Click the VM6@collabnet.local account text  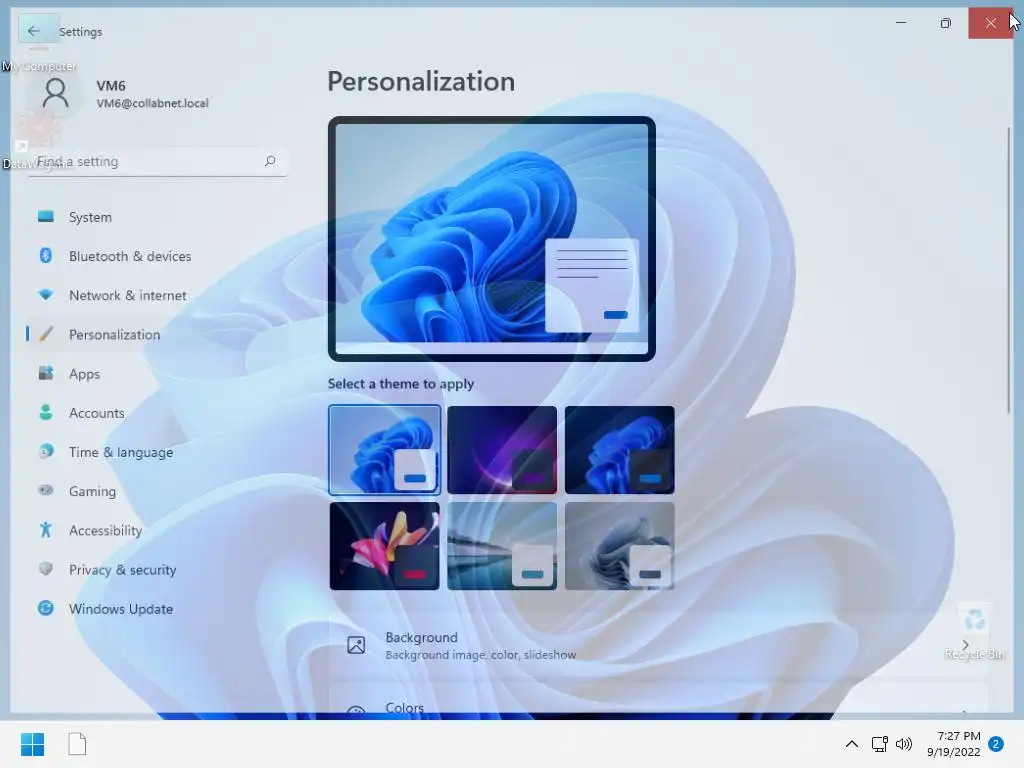153,103
